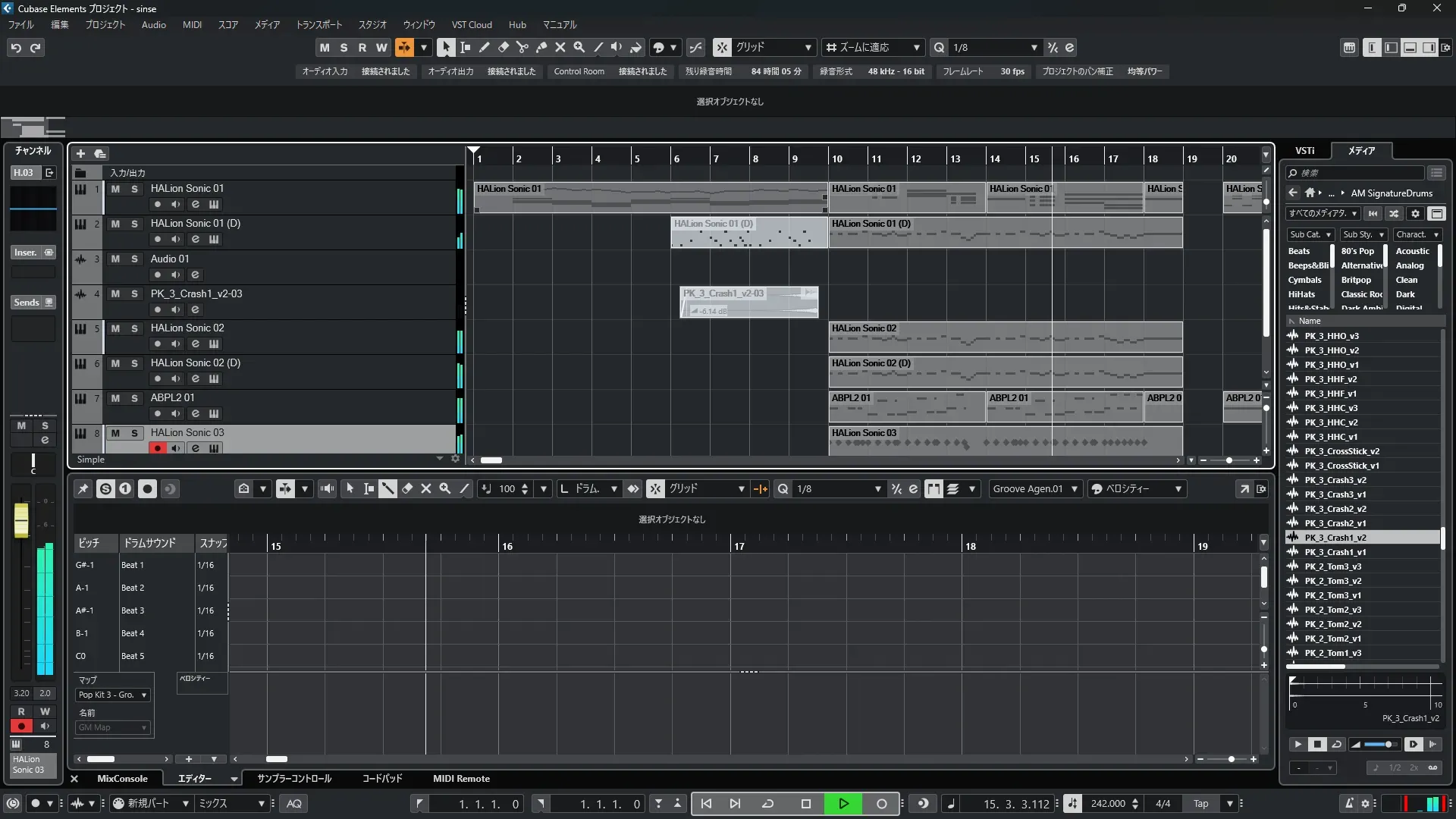
Task: Toggle record enable on HALion Sonic 03
Action: 157,448
